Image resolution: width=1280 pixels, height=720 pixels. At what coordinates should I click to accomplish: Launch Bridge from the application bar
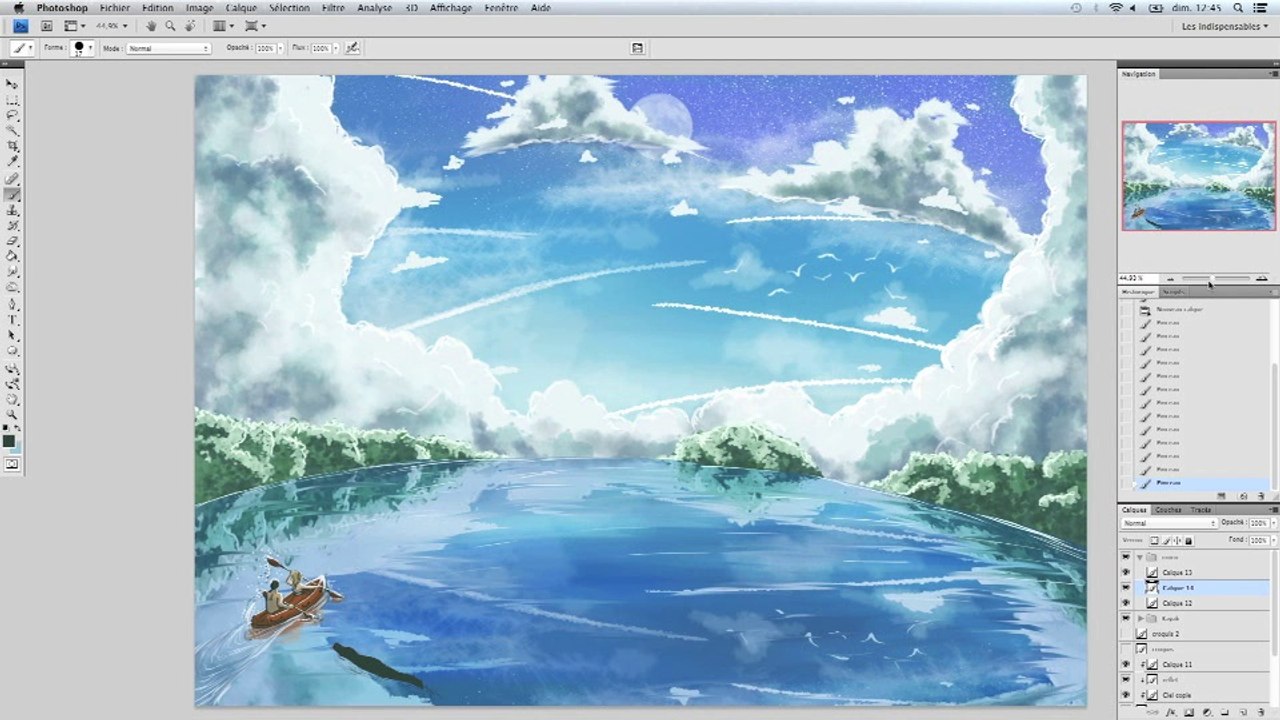46,26
